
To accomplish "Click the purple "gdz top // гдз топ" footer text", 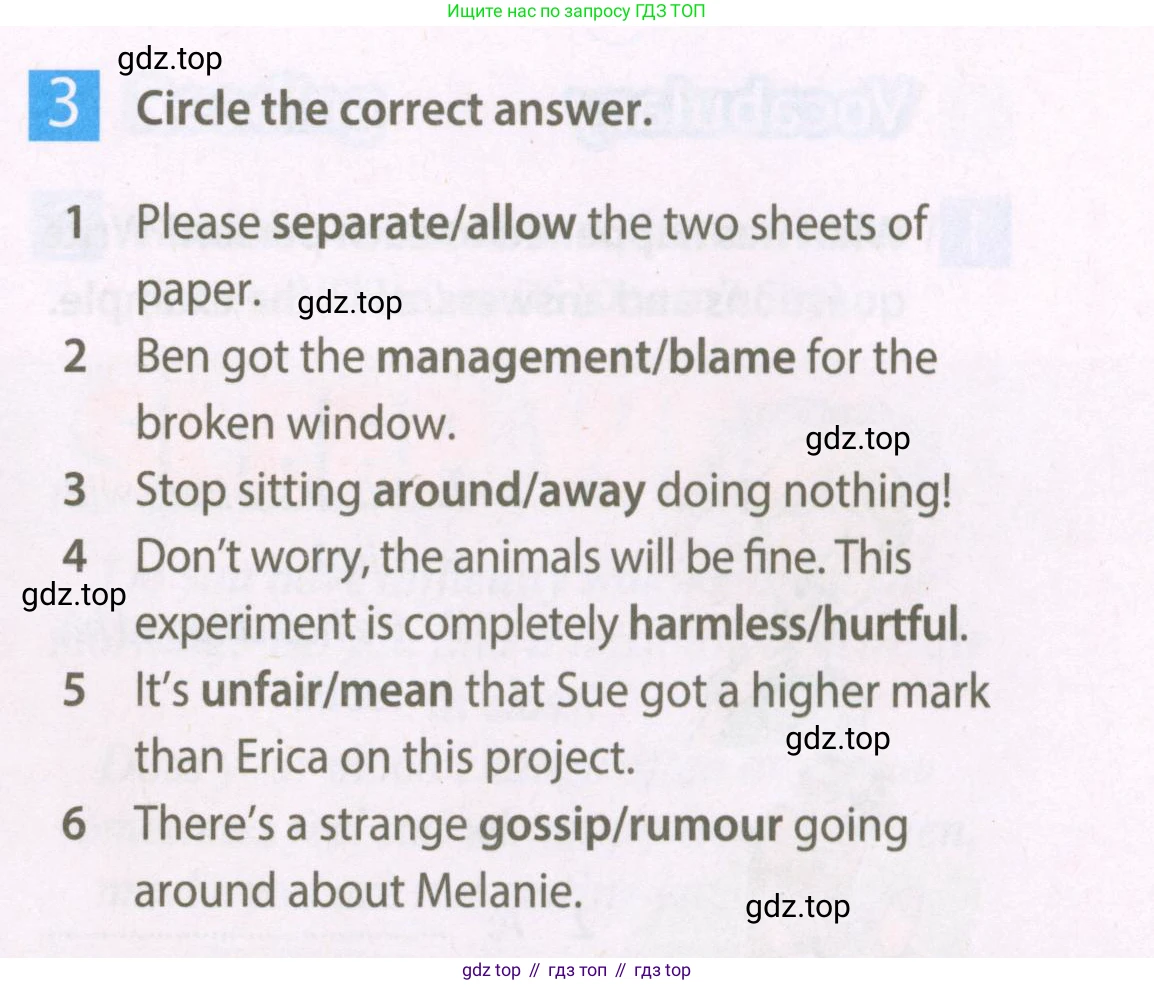I will point(576,970).
